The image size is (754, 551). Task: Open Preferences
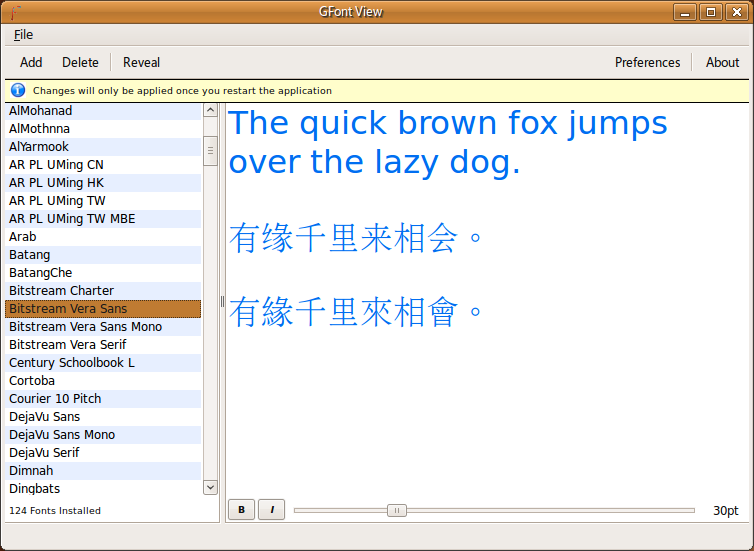647,63
